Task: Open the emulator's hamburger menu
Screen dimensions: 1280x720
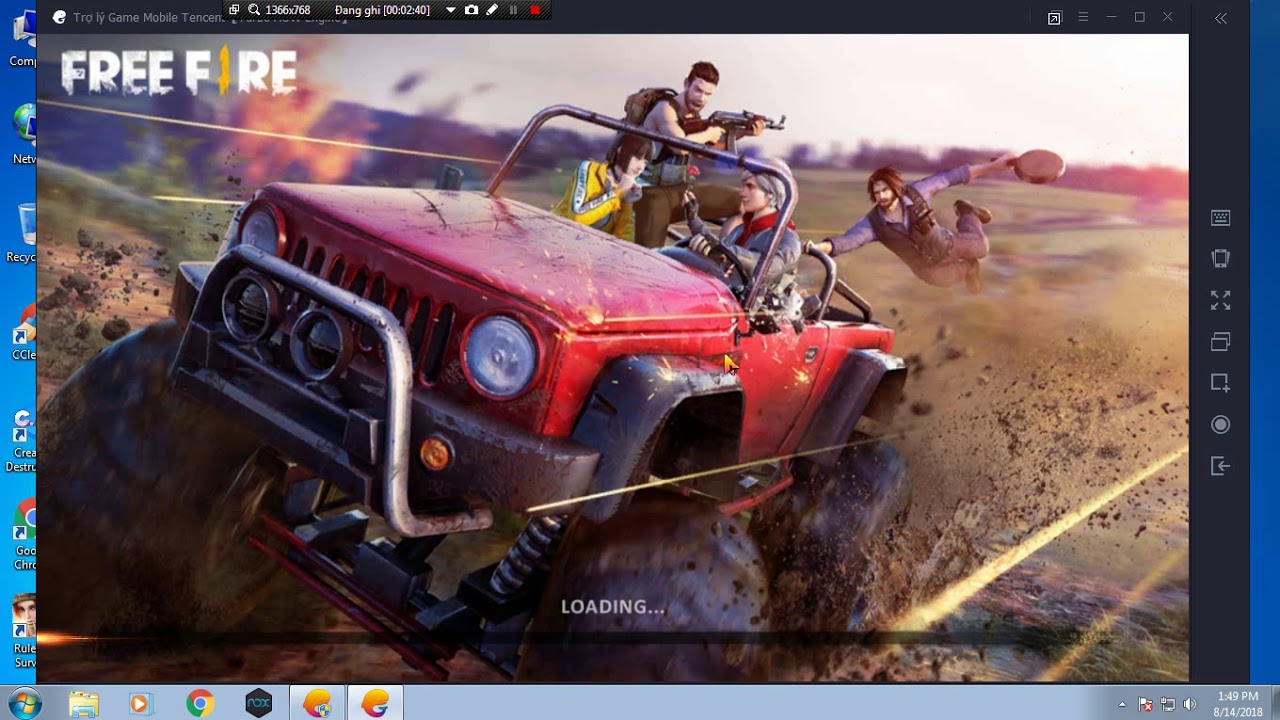Action: [x=1083, y=17]
